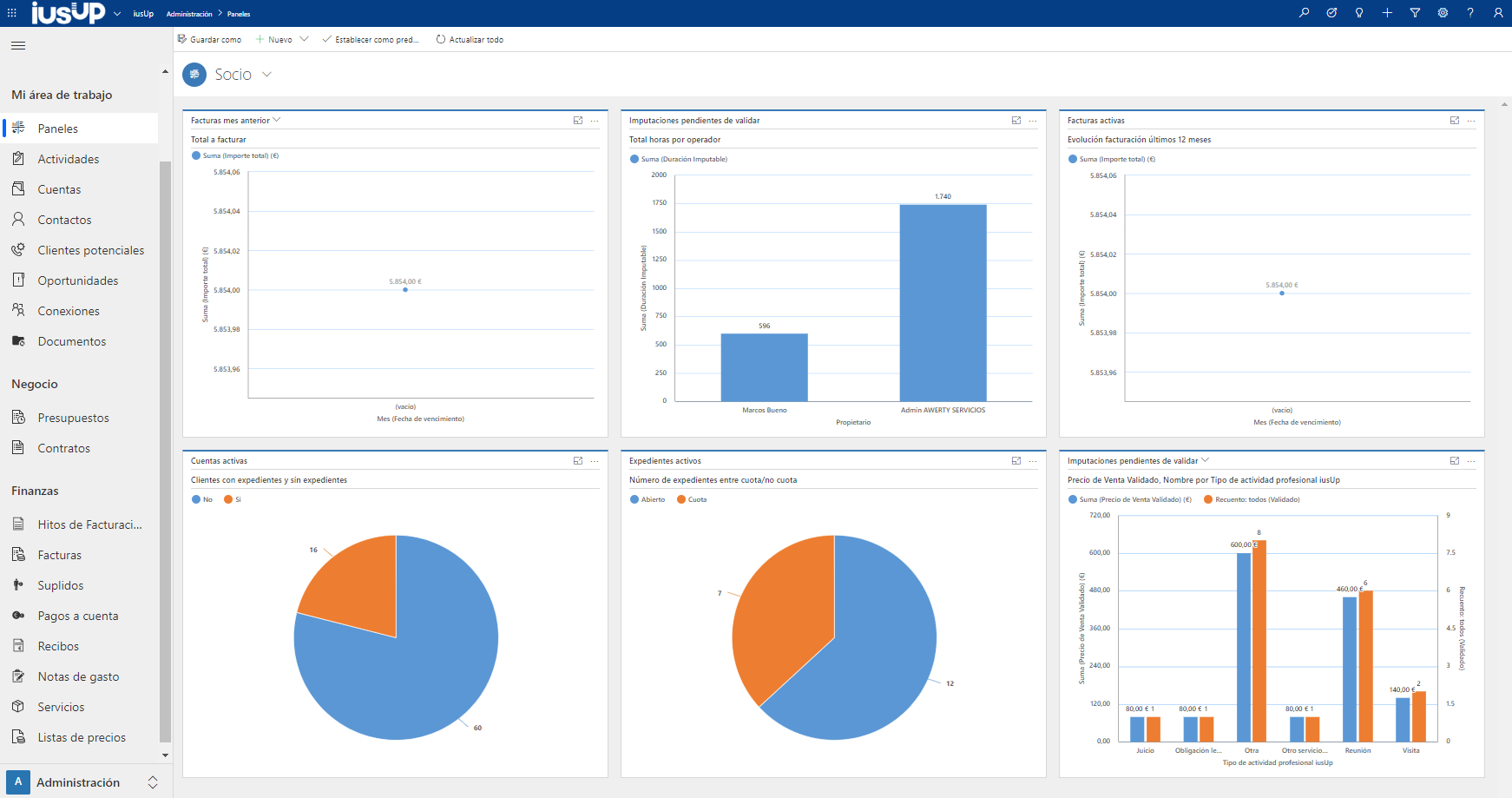Image resolution: width=1512 pixels, height=798 pixels.
Task: Open Cuentas in the sidebar
Action: [80, 189]
